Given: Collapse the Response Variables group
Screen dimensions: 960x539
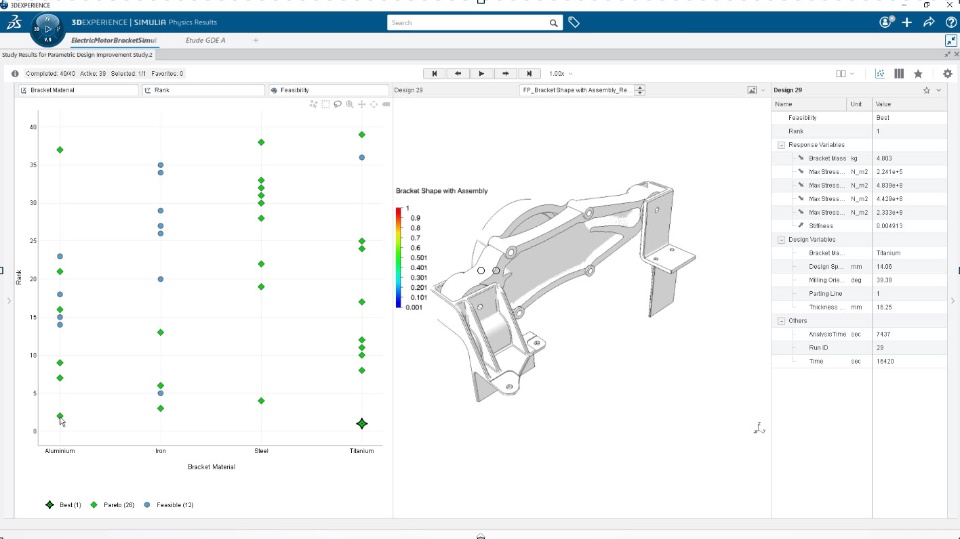Looking at the screenshot, I should click(781, 145).
